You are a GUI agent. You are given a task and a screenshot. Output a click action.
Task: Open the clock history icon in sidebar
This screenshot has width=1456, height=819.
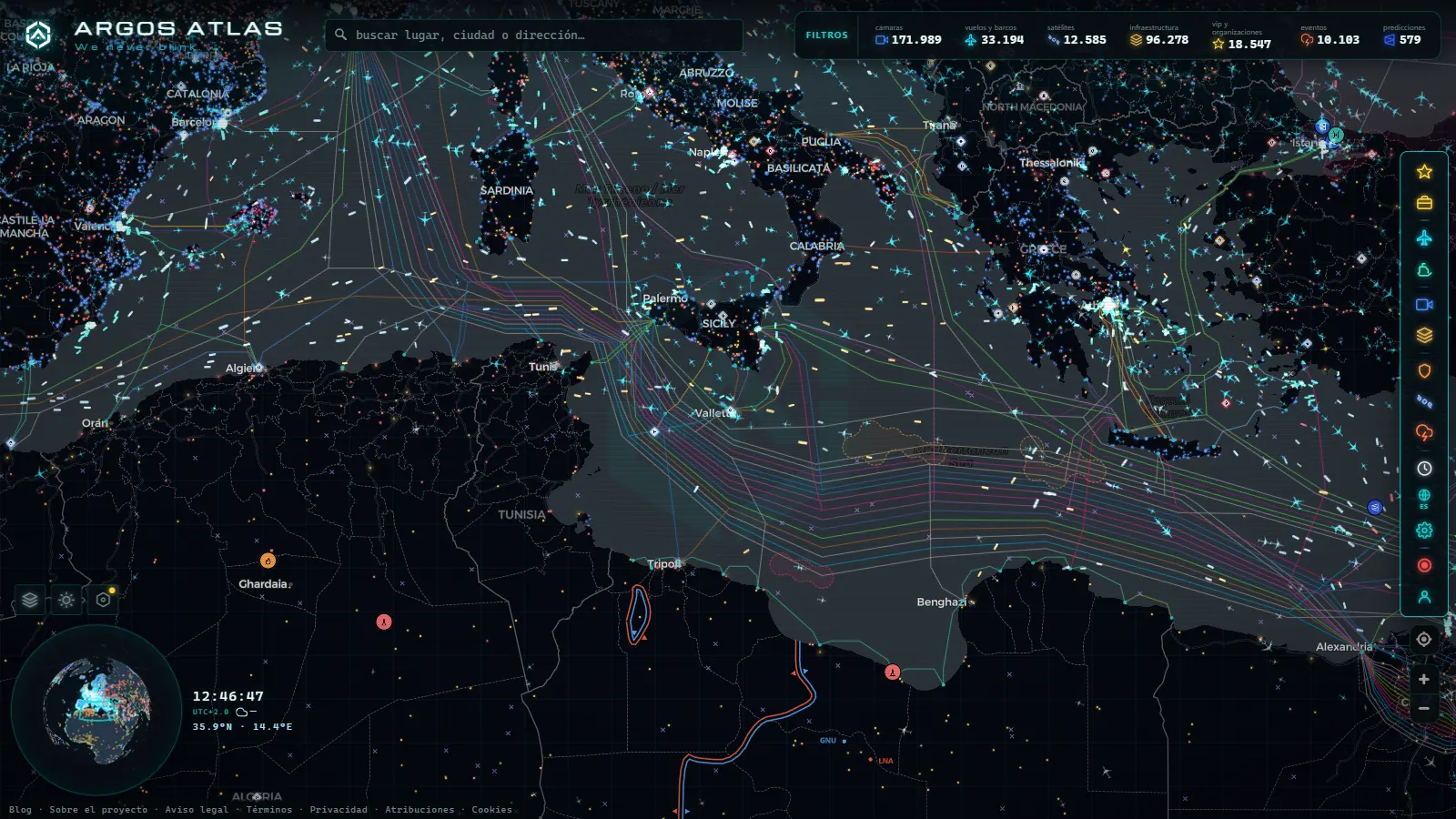point(1424,468)
